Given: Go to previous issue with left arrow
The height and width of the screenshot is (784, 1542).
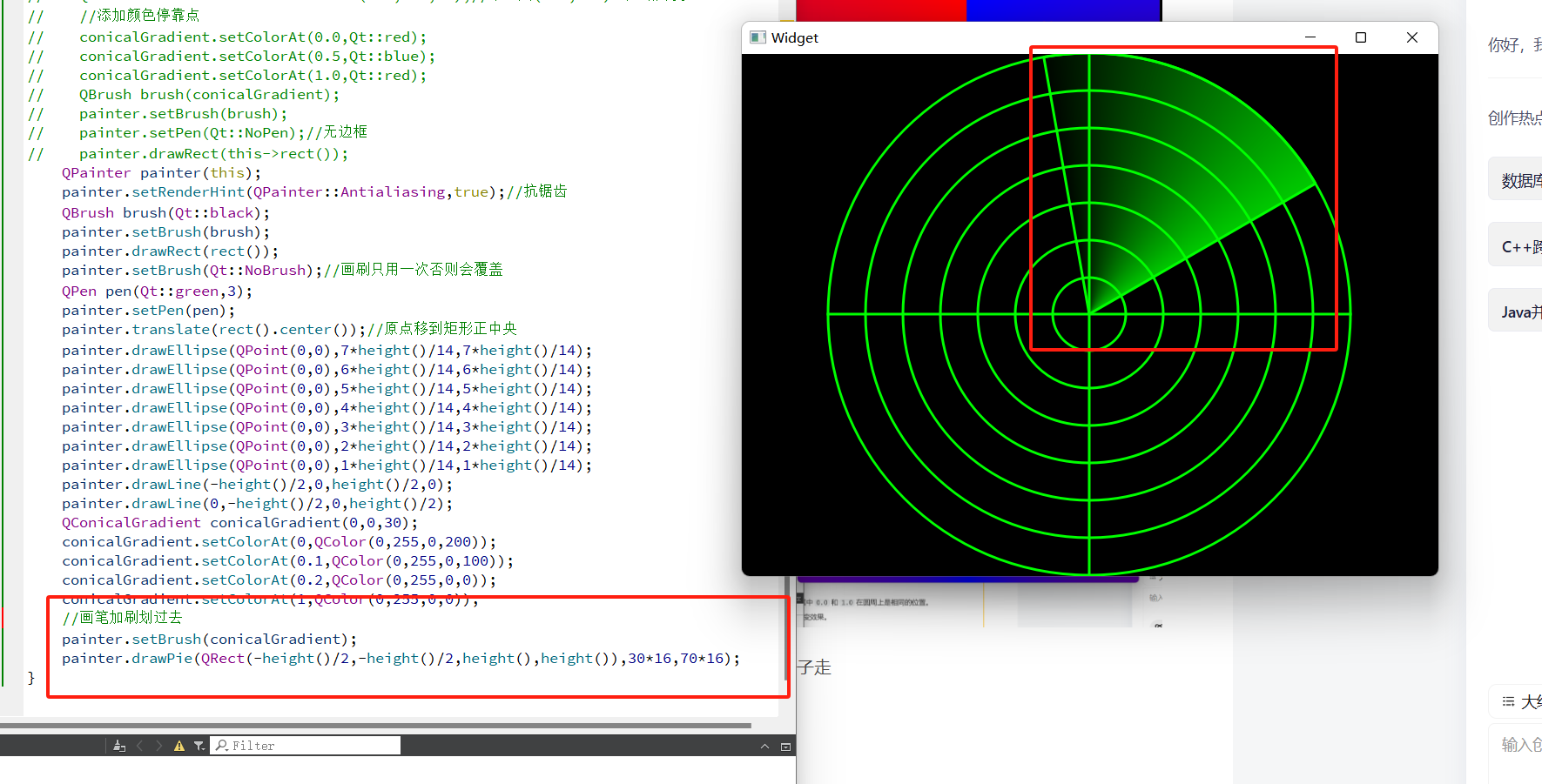Looking at the screenshot, I should [x=139, y=746].
